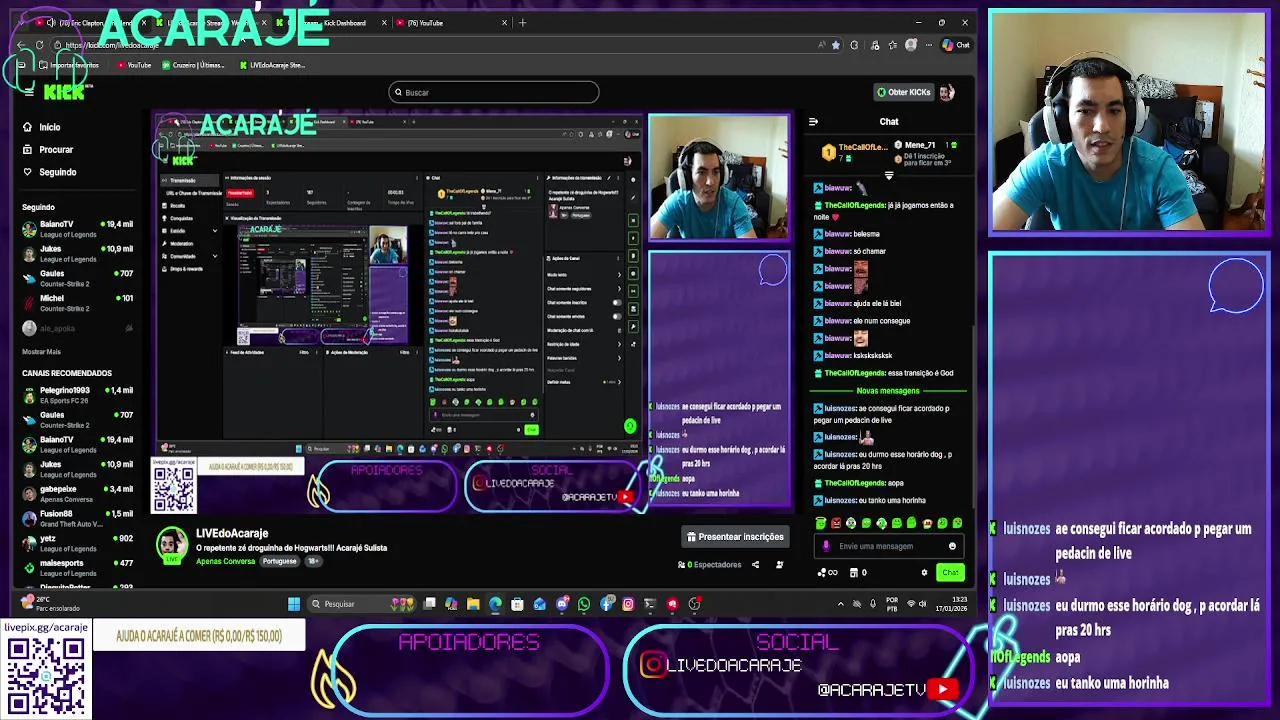Click the Windows Start button

pyautogui.click(x=294, y=604)
